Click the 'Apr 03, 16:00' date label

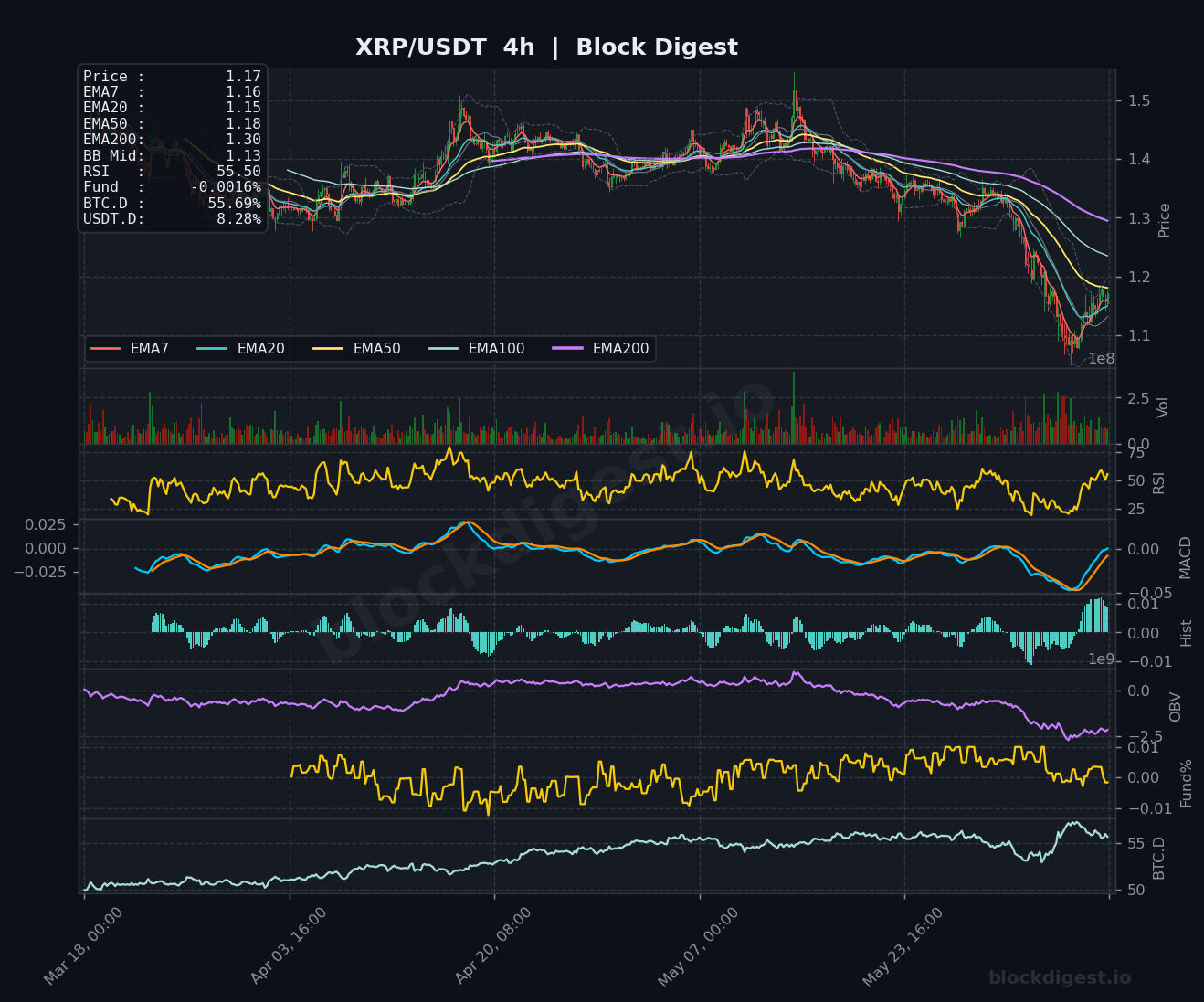coord(289,946)
